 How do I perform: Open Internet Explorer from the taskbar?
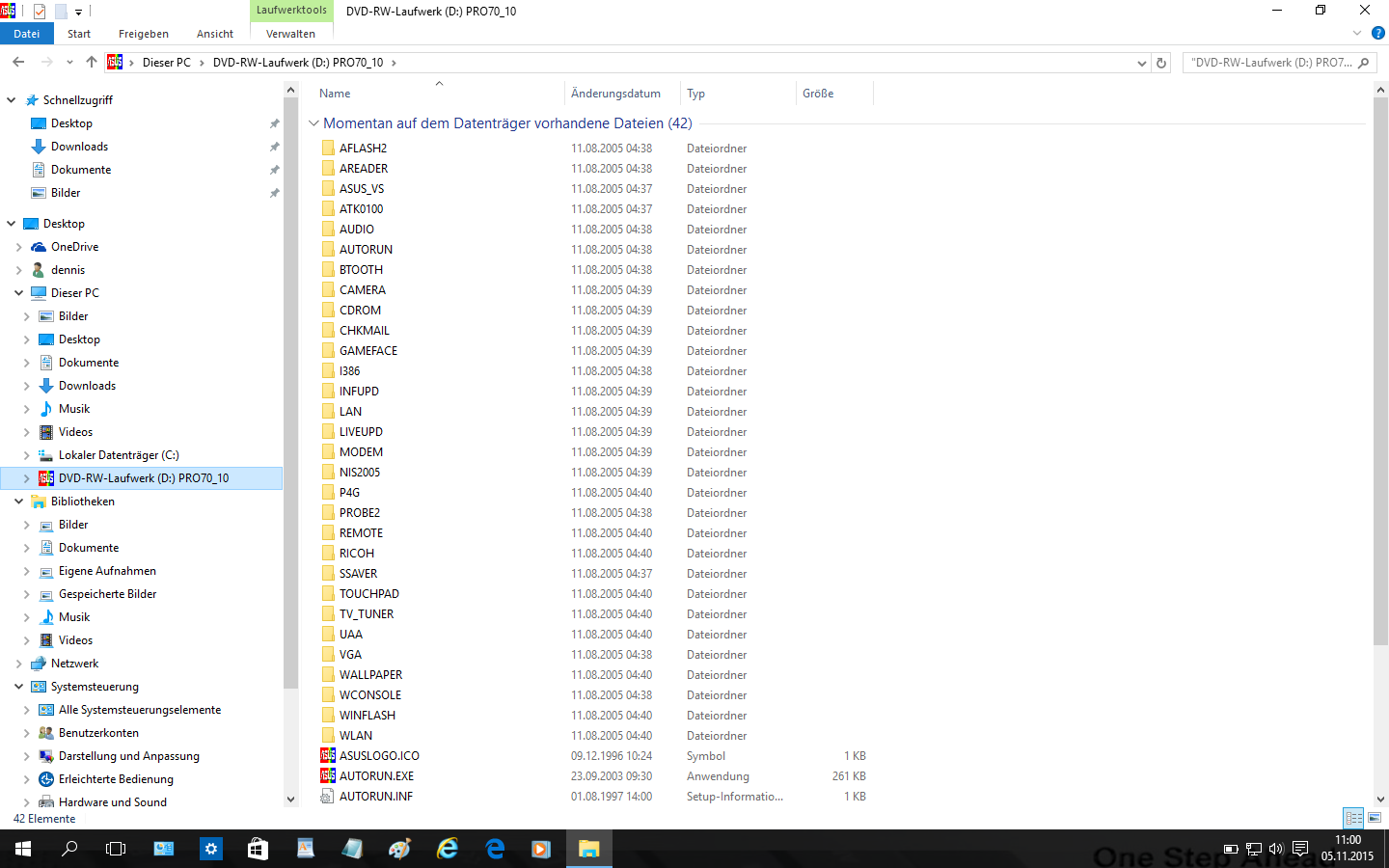[448, 849]
